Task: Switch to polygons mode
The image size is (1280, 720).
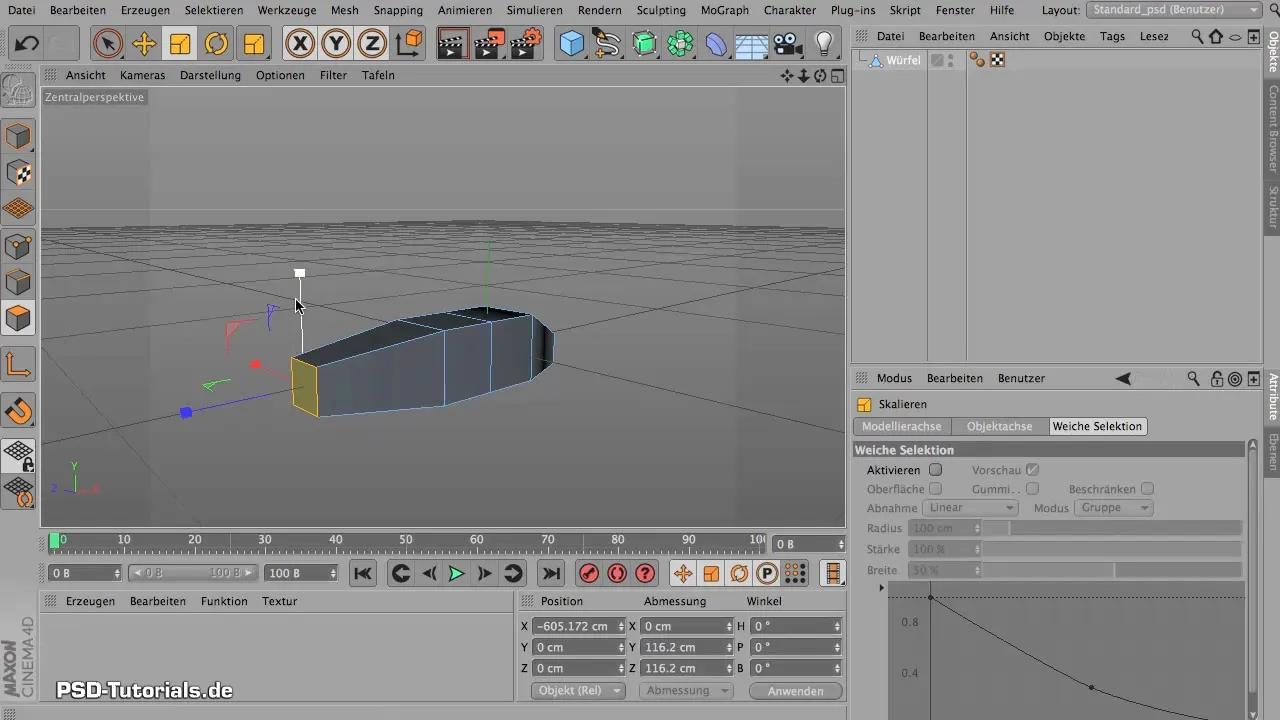Action: pyautogui.click(x=18, y=319)
